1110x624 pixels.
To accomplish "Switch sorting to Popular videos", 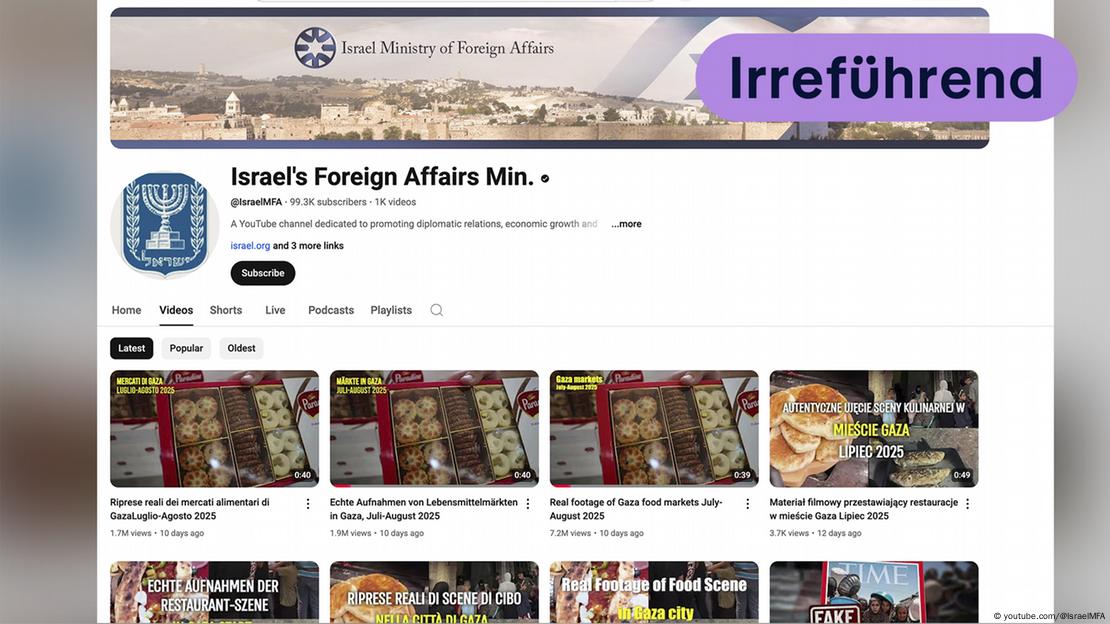I will [x=186, y=348].
